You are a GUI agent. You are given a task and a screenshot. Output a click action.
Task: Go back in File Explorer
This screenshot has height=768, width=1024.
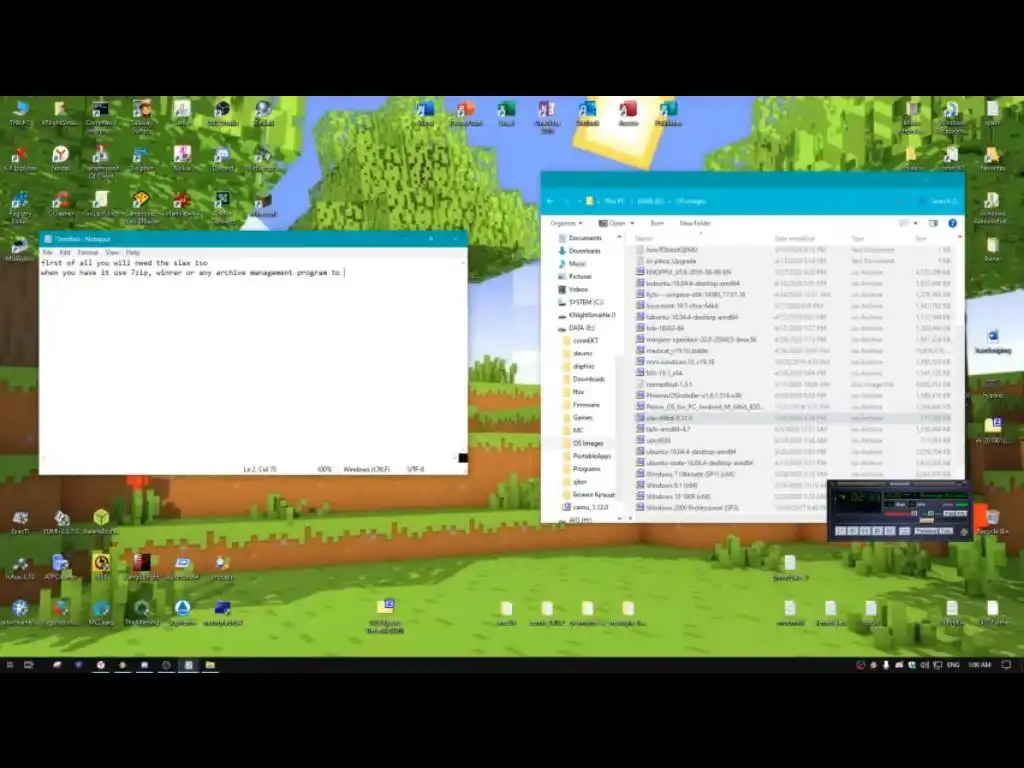point(550,201)
